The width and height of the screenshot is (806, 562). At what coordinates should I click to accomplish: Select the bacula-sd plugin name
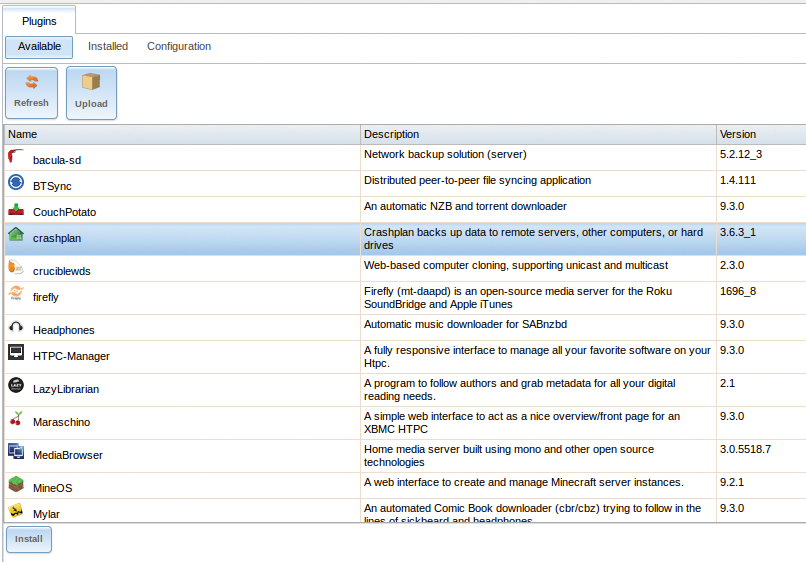click(57, 160)
